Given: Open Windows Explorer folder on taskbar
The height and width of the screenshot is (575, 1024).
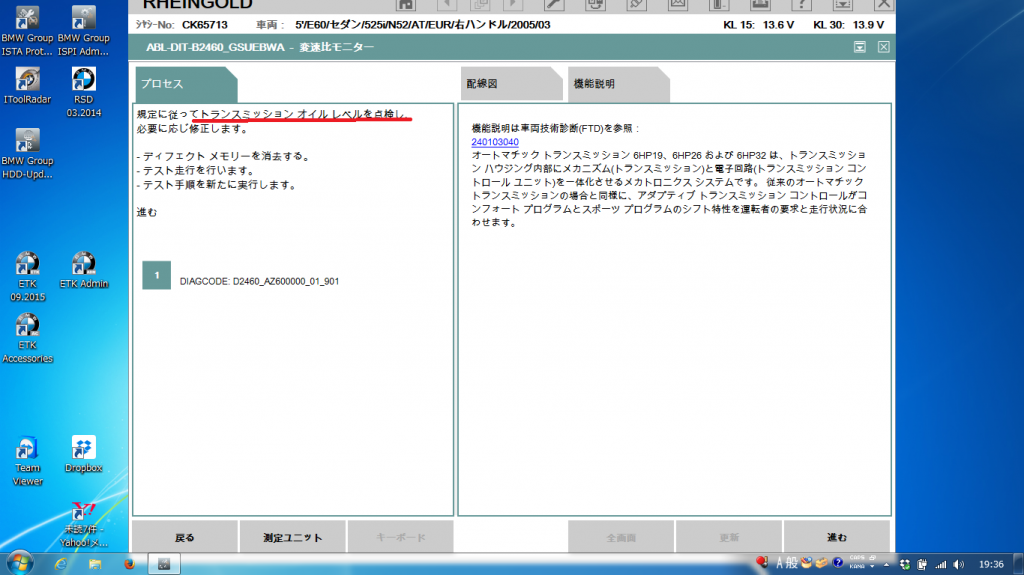Looking at the screenshot, I should click(x=95, y=564).
